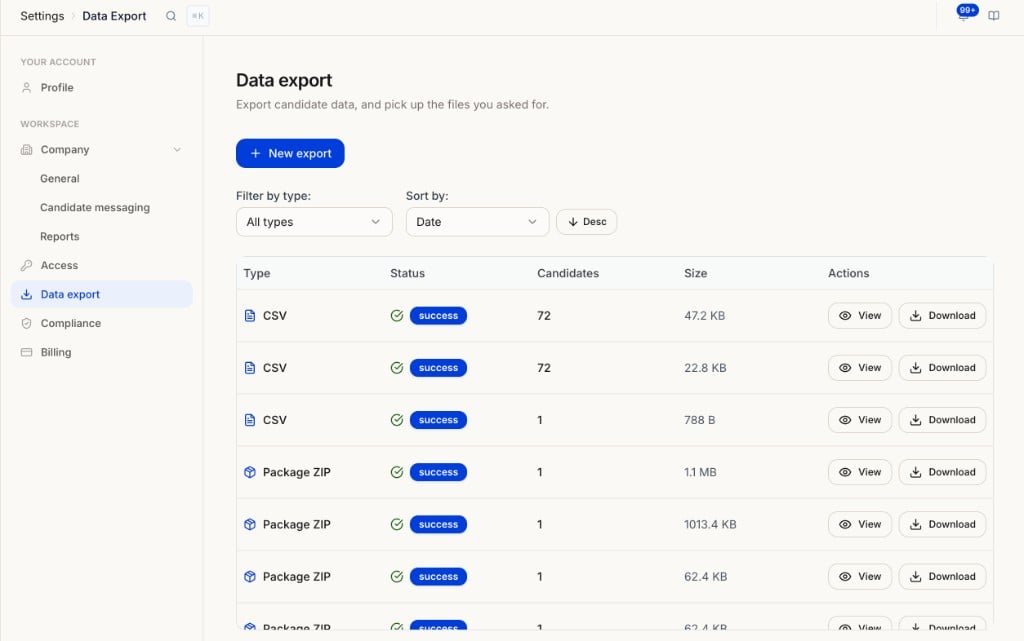Click the '1013.4 KB' size cell
Image resolution: width=1024 pixels, height=641 pixels.
coord(710,525)
